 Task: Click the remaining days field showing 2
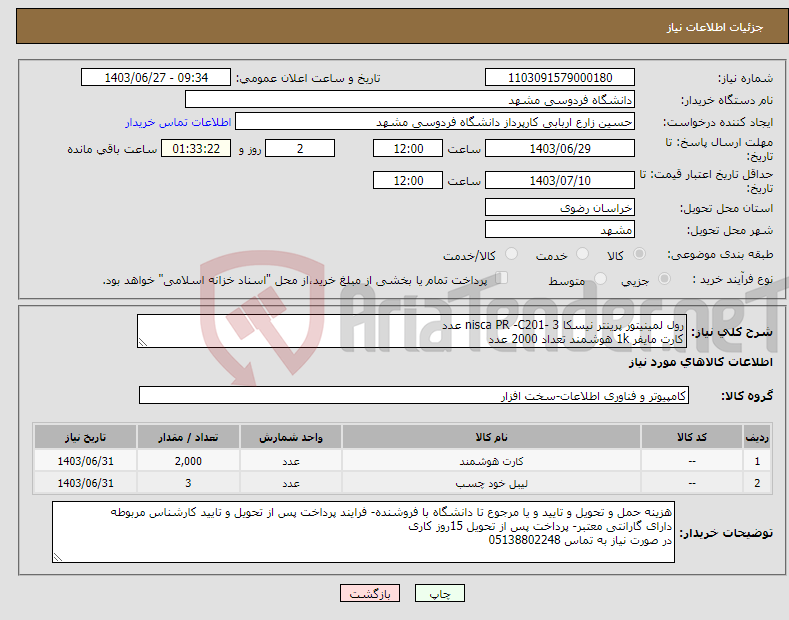pos(300,148)
